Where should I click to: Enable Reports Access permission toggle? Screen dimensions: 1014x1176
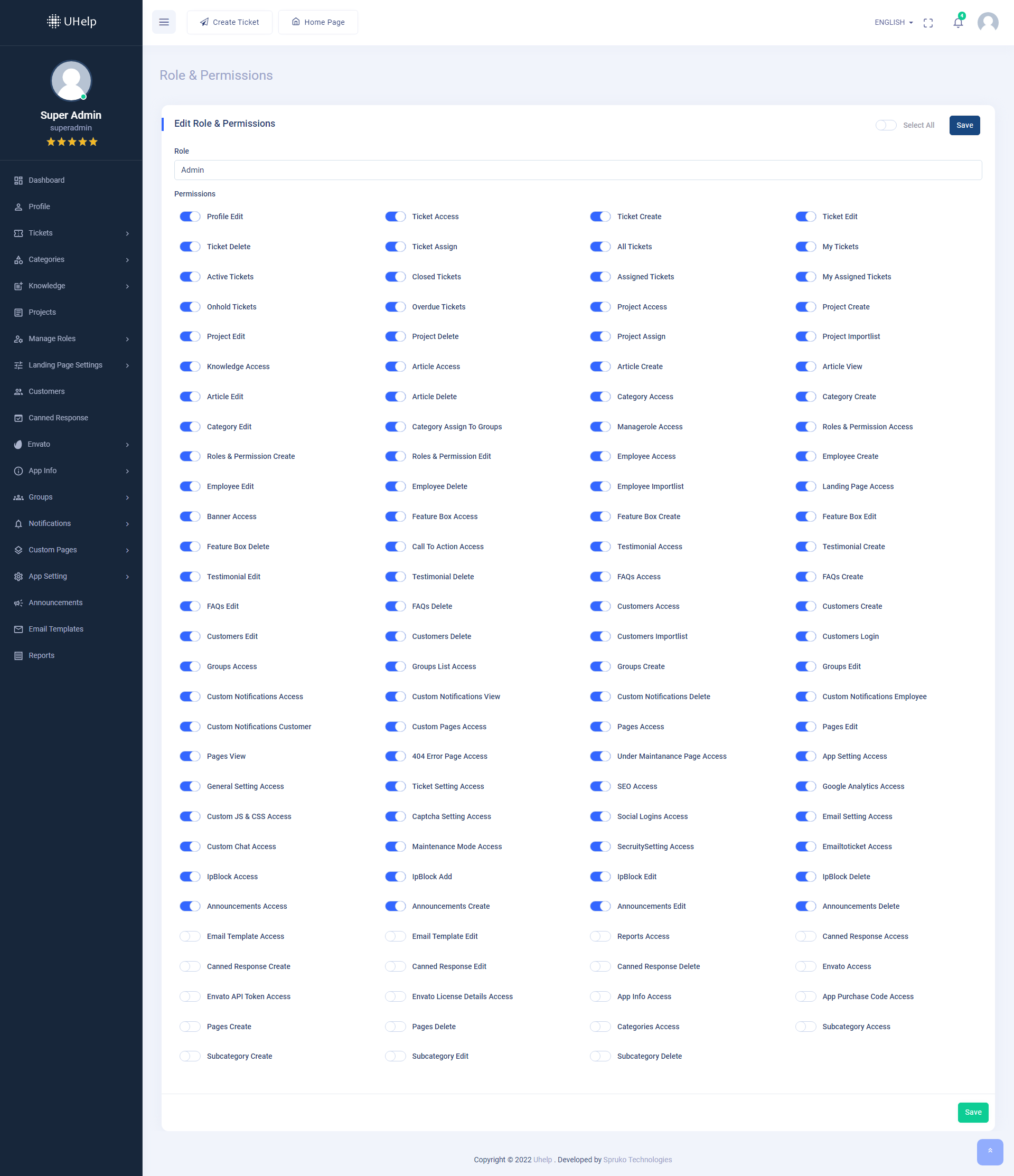point(600,936)
